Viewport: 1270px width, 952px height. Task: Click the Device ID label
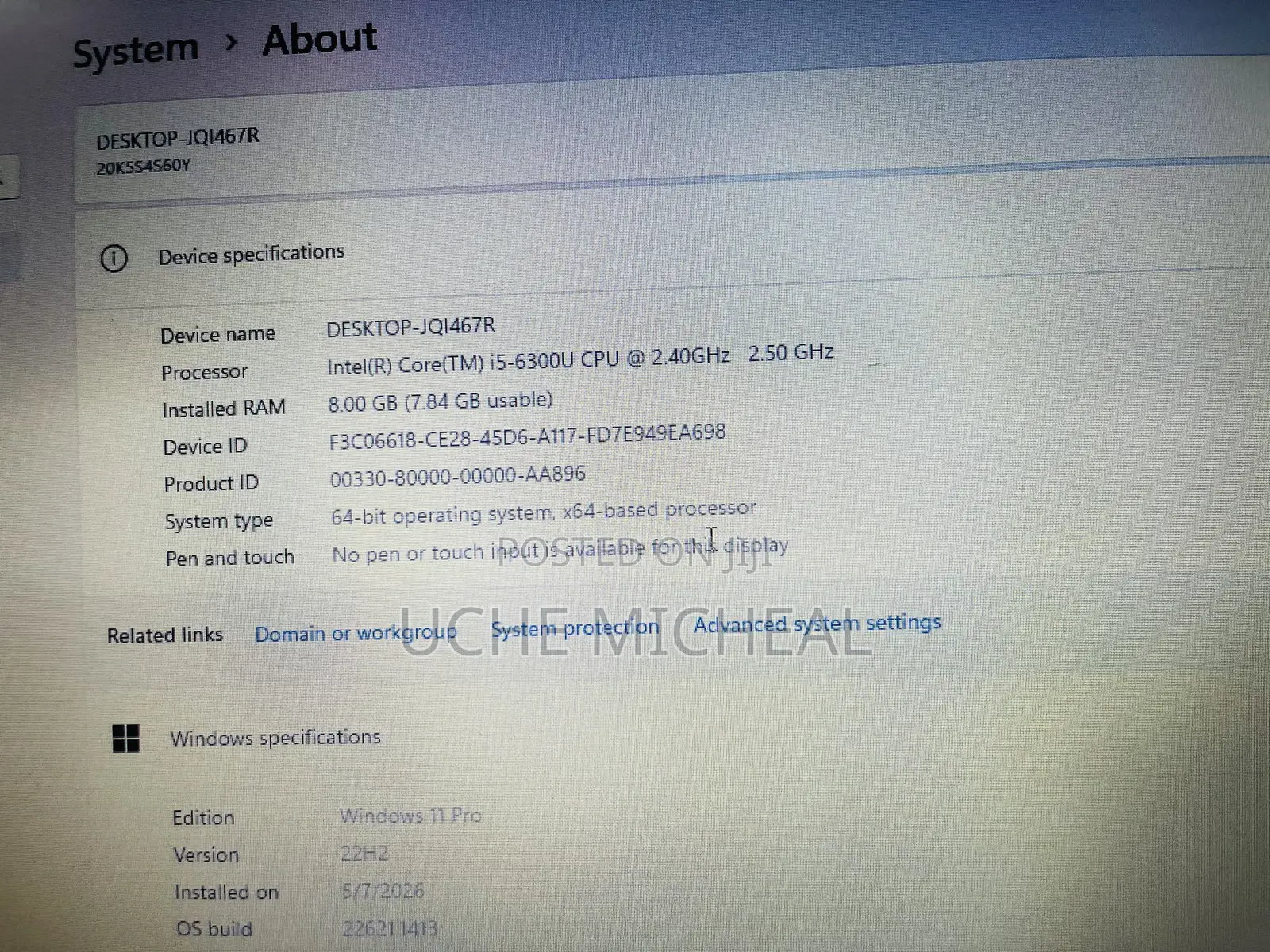[206, 447]
